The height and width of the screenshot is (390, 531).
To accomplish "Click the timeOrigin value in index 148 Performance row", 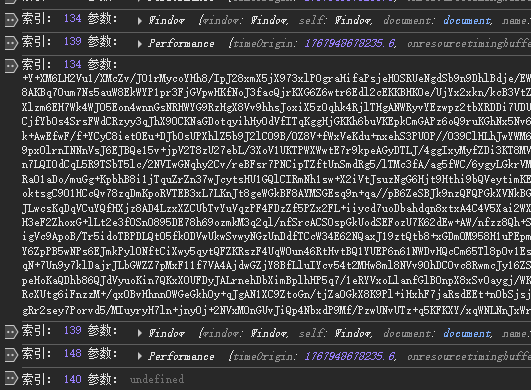I will point(350,356).
